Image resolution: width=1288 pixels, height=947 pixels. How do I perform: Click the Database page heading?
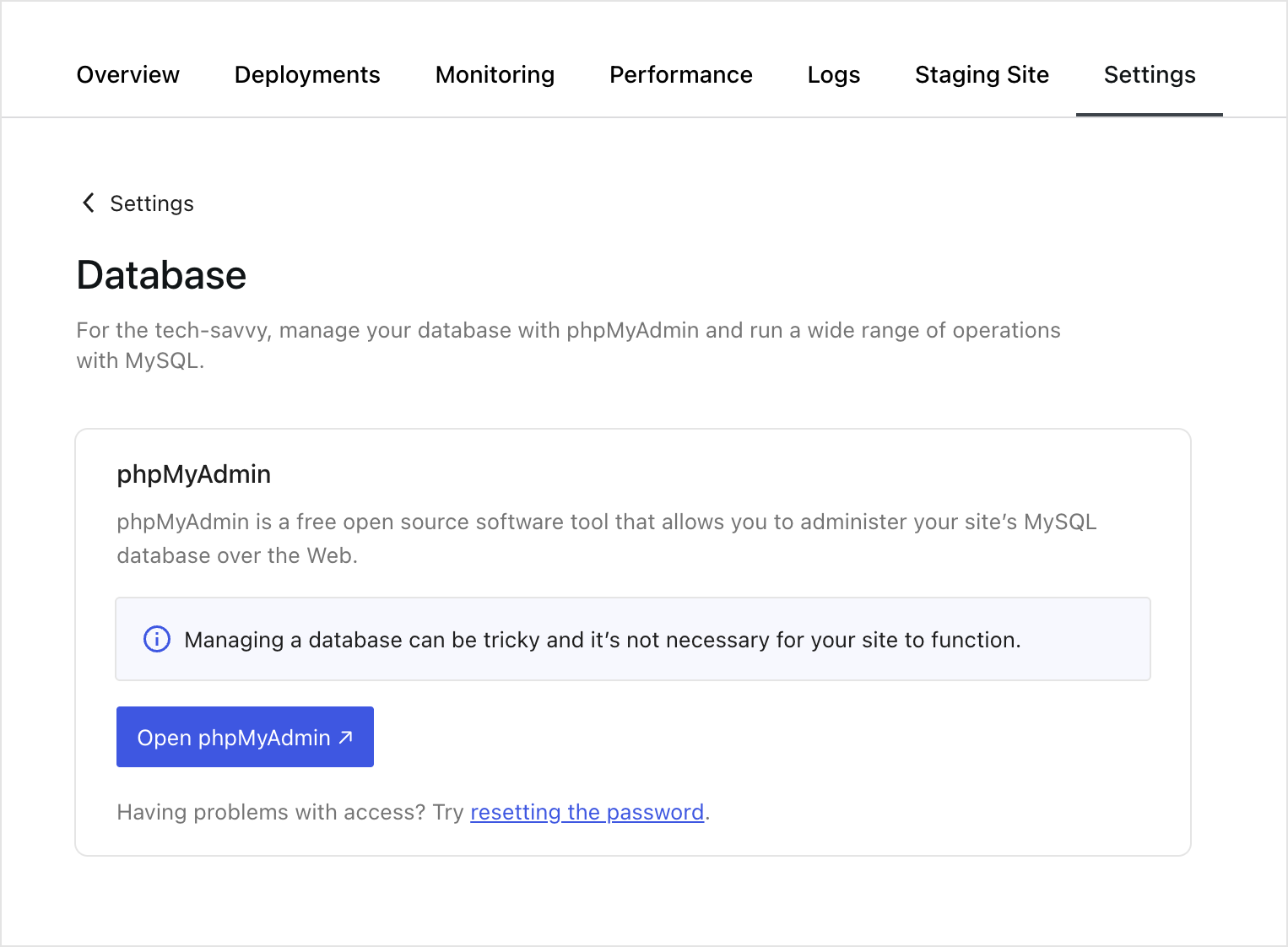(161, 275)
